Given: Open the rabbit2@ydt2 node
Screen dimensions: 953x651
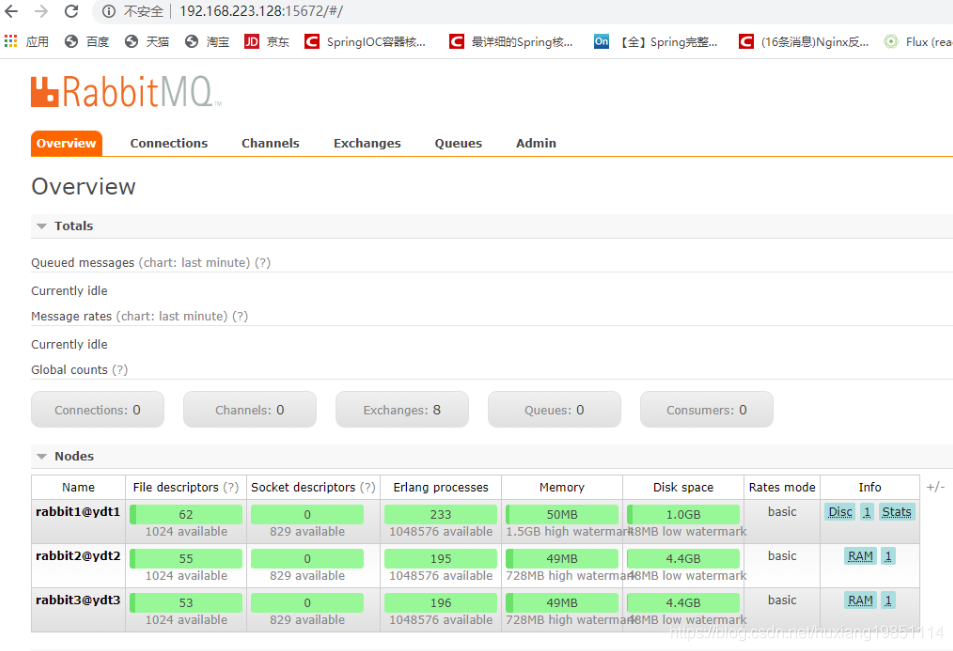Looking at the screenshot, I should point(78,556).
